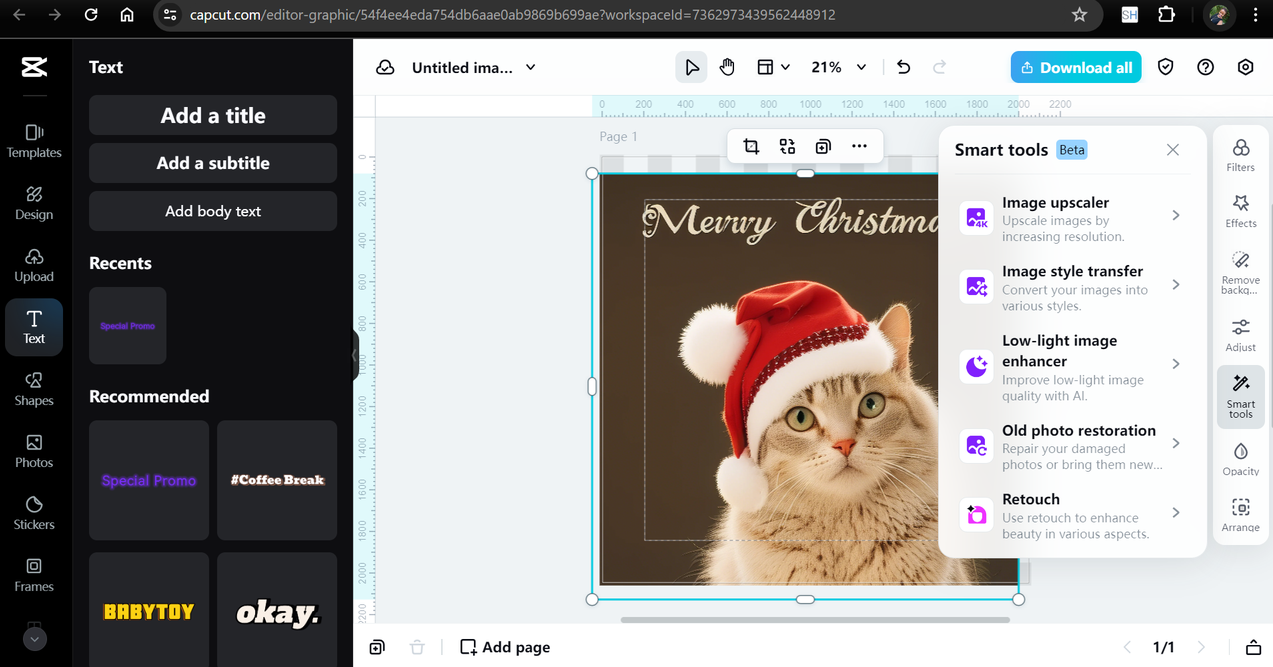1273x667 pixels.
Task: Open the Shapes tab in sidebar
Action: pyautogui.click(x=34, y=388)
